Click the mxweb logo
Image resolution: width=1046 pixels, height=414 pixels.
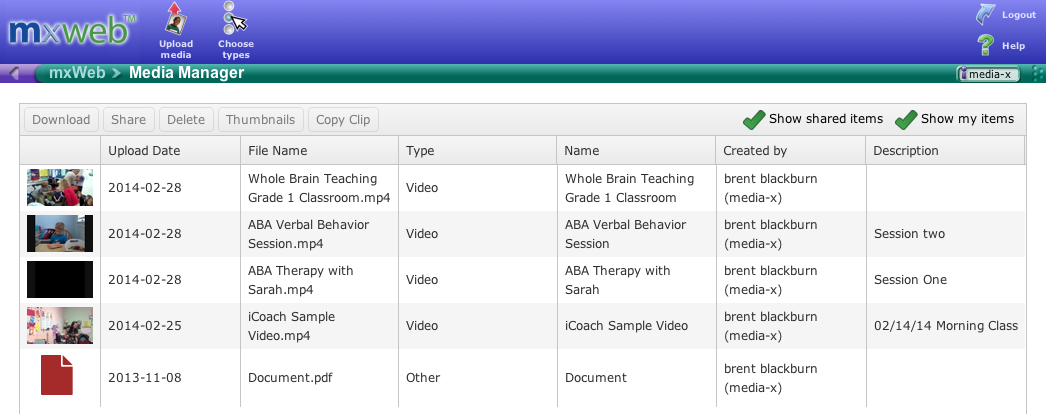[x=72, y=31]
